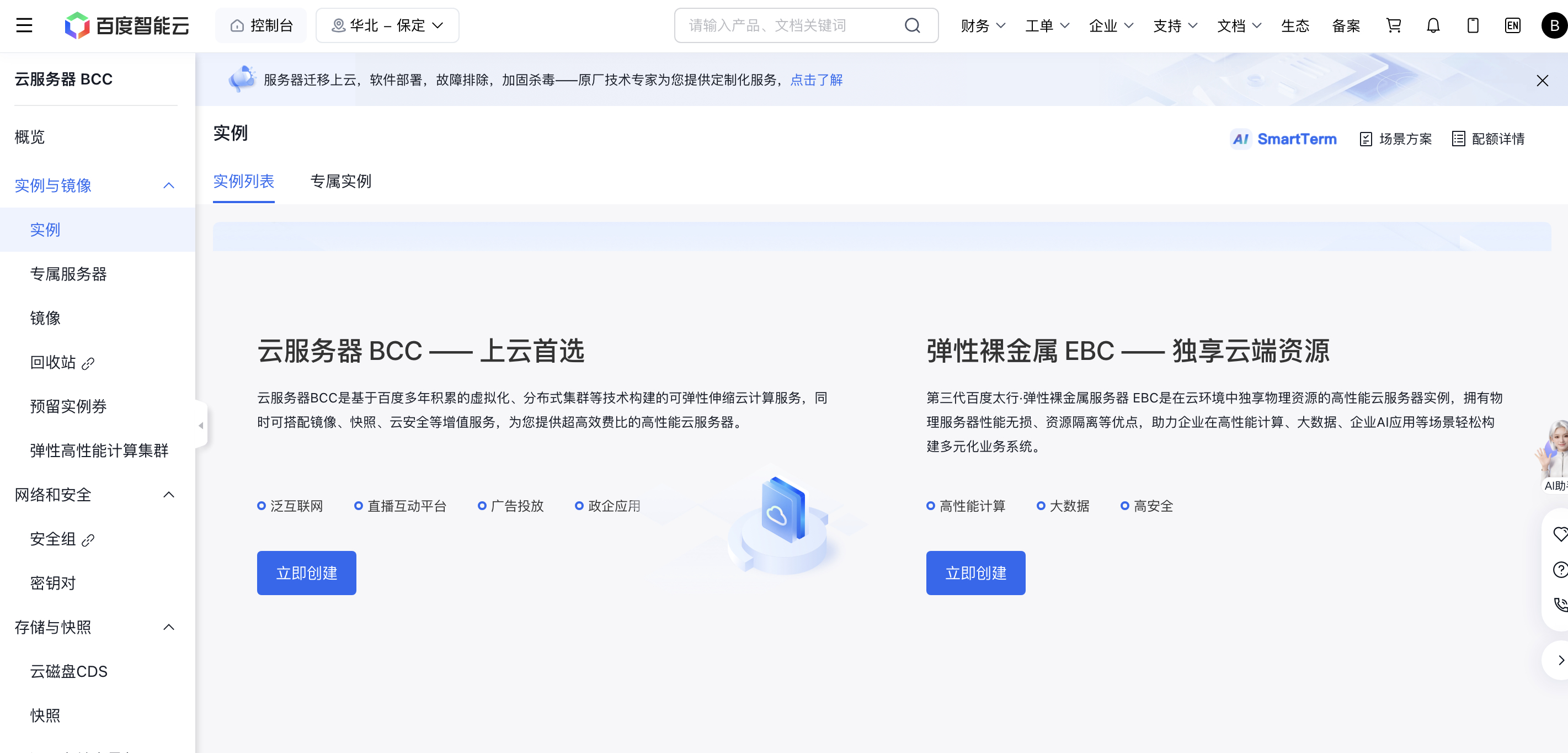This screenshot has width=1568, height=753.
Task: Open 备案 in top navigation
Action: pos(1346,25)
